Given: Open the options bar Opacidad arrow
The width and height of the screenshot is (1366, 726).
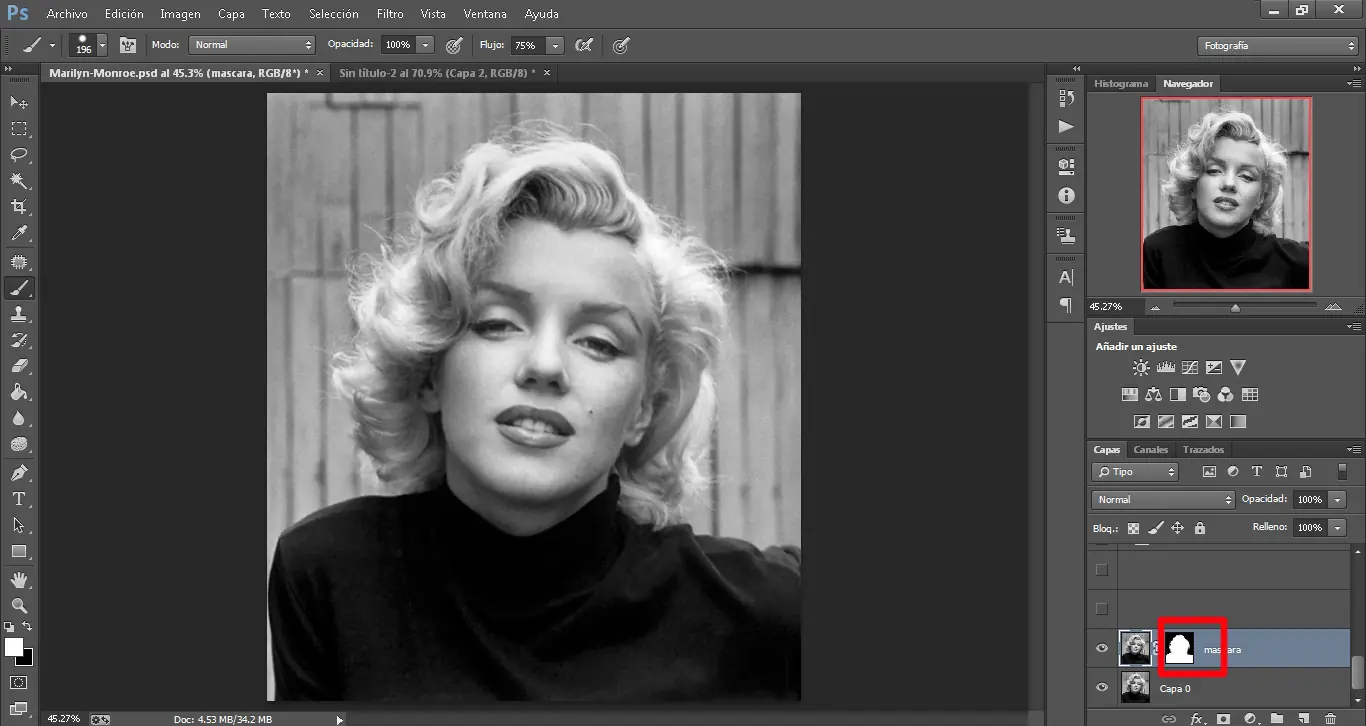Looking at the screenshot, I should [426, 45].
